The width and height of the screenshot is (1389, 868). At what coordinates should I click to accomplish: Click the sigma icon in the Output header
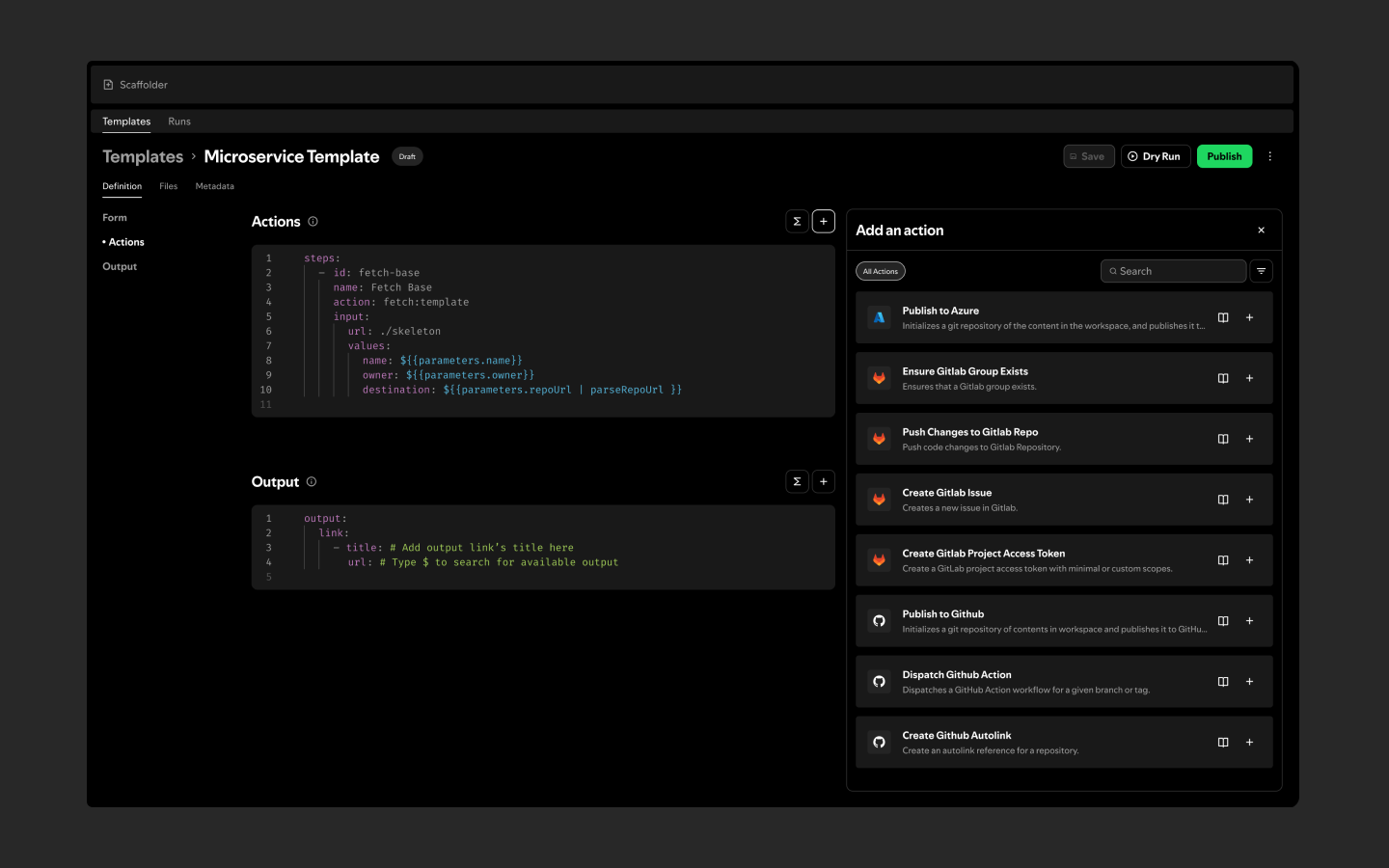[797, 482]
